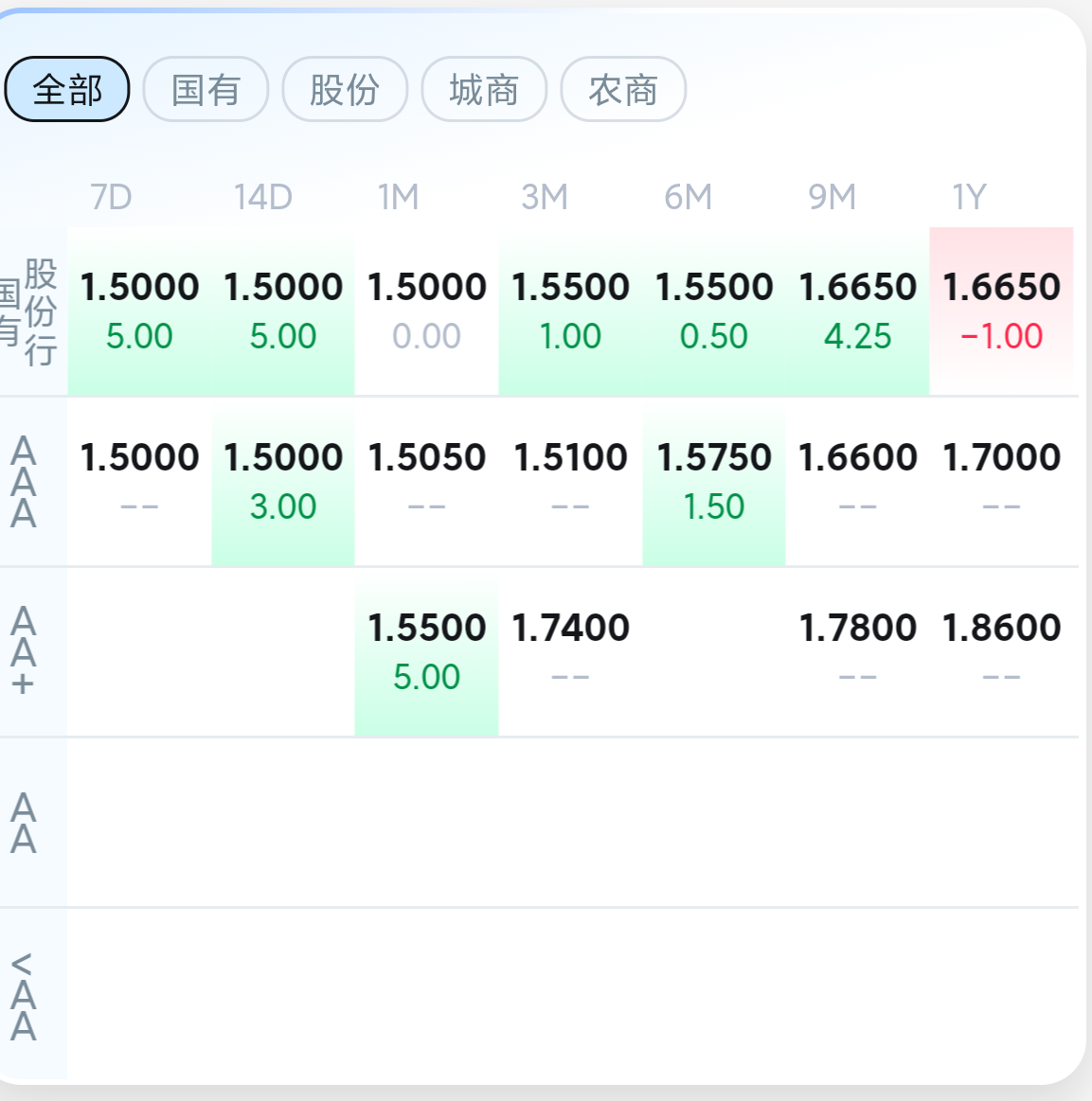This screenshot has width=1092, height=1101.
Task: Select the 全部 filter tab
Action: click(66, 89)
